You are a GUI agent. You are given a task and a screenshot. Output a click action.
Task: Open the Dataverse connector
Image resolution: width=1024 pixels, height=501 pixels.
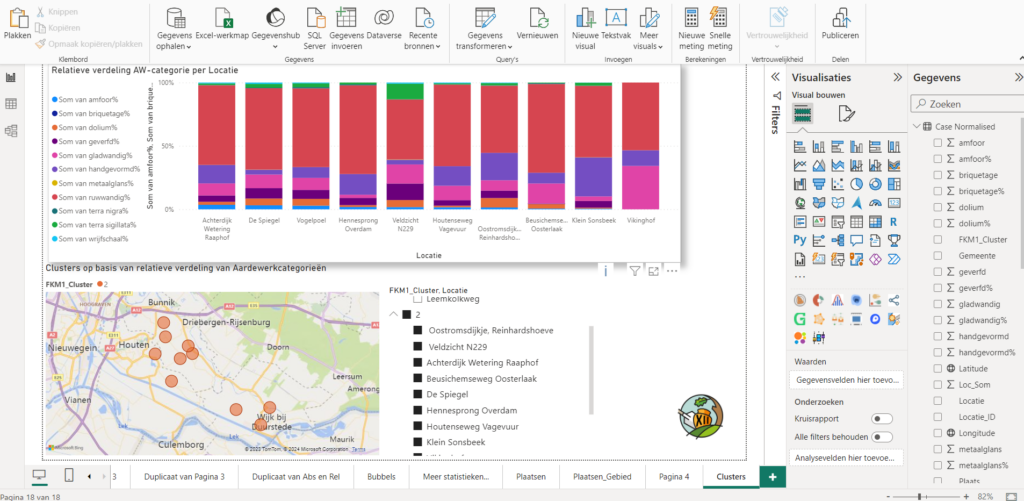click(384, 19)
